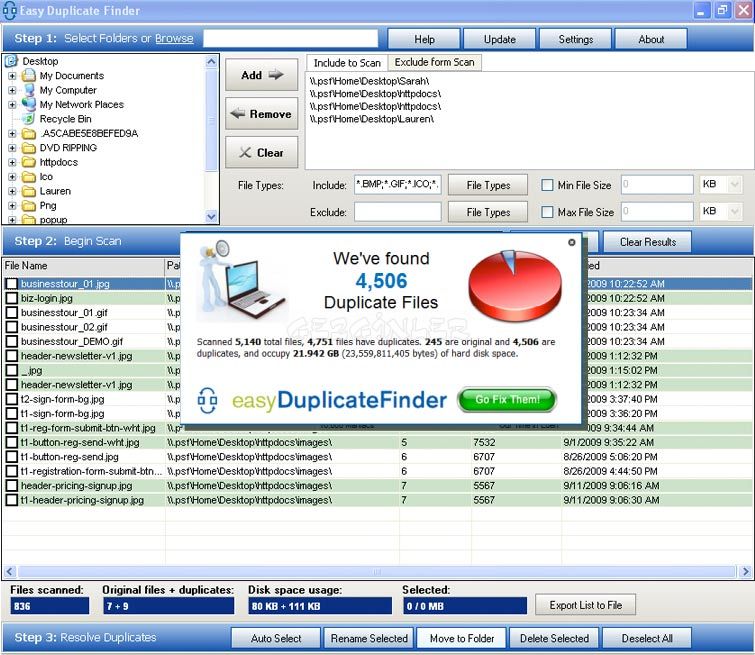Click the results list horizontal scrollbar
Image resolution: width=755 pixels, height=655 pixels.
click(377, 571)
